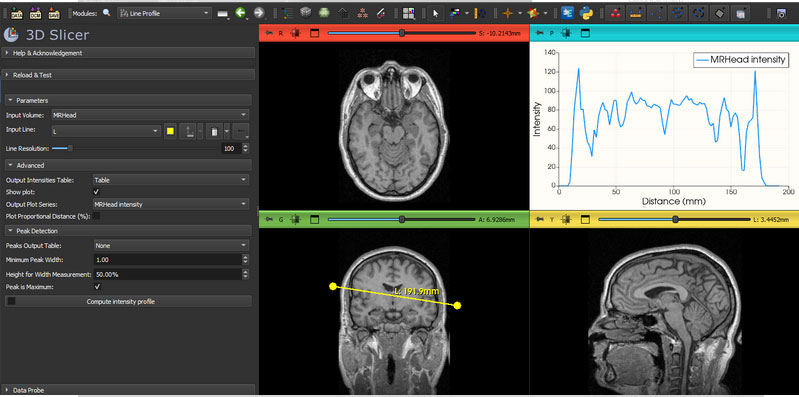
Task: Open the view layout selector icon
Action: pos(408,13)
